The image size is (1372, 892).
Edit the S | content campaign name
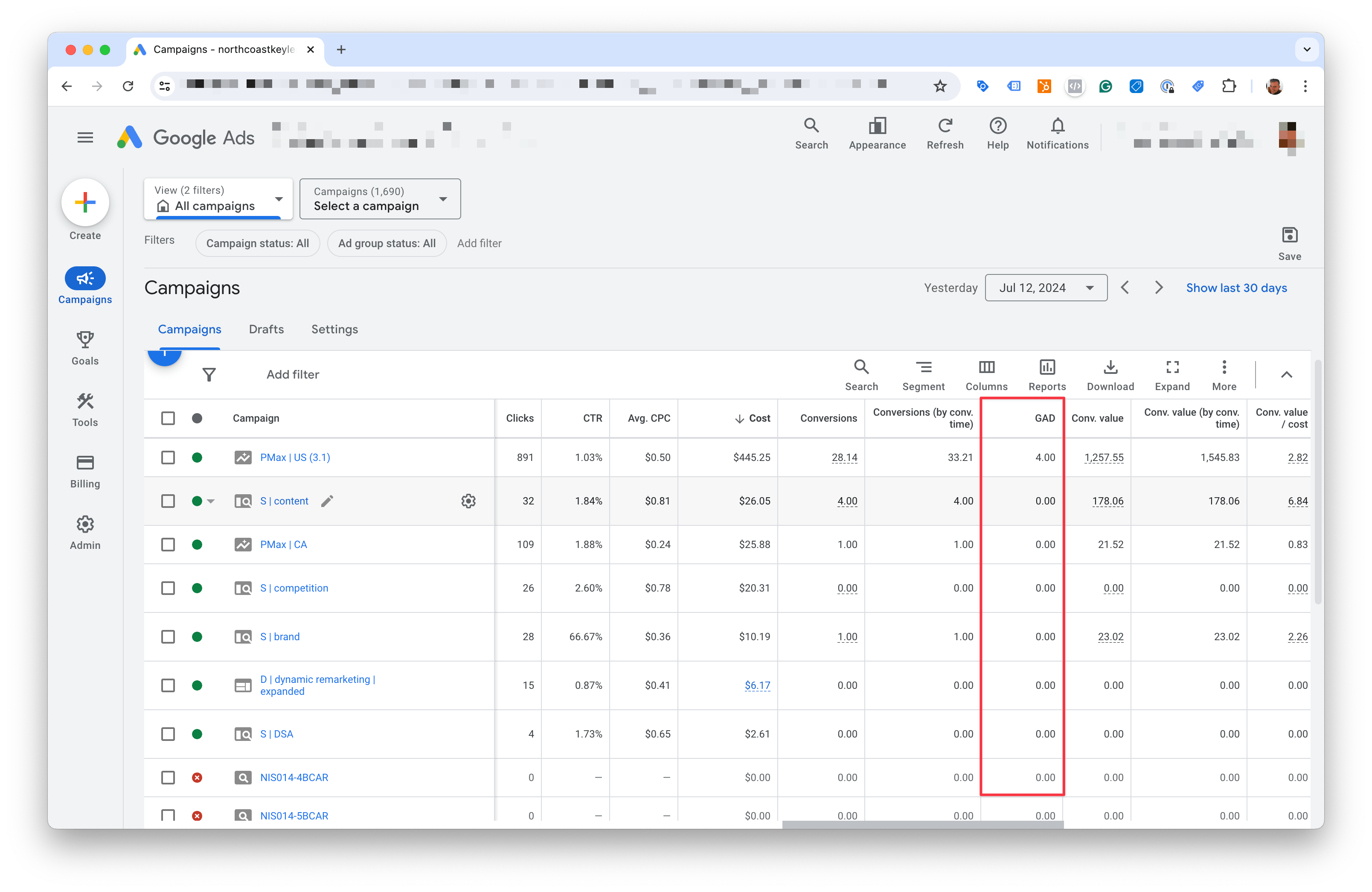[x=327, y=501]
